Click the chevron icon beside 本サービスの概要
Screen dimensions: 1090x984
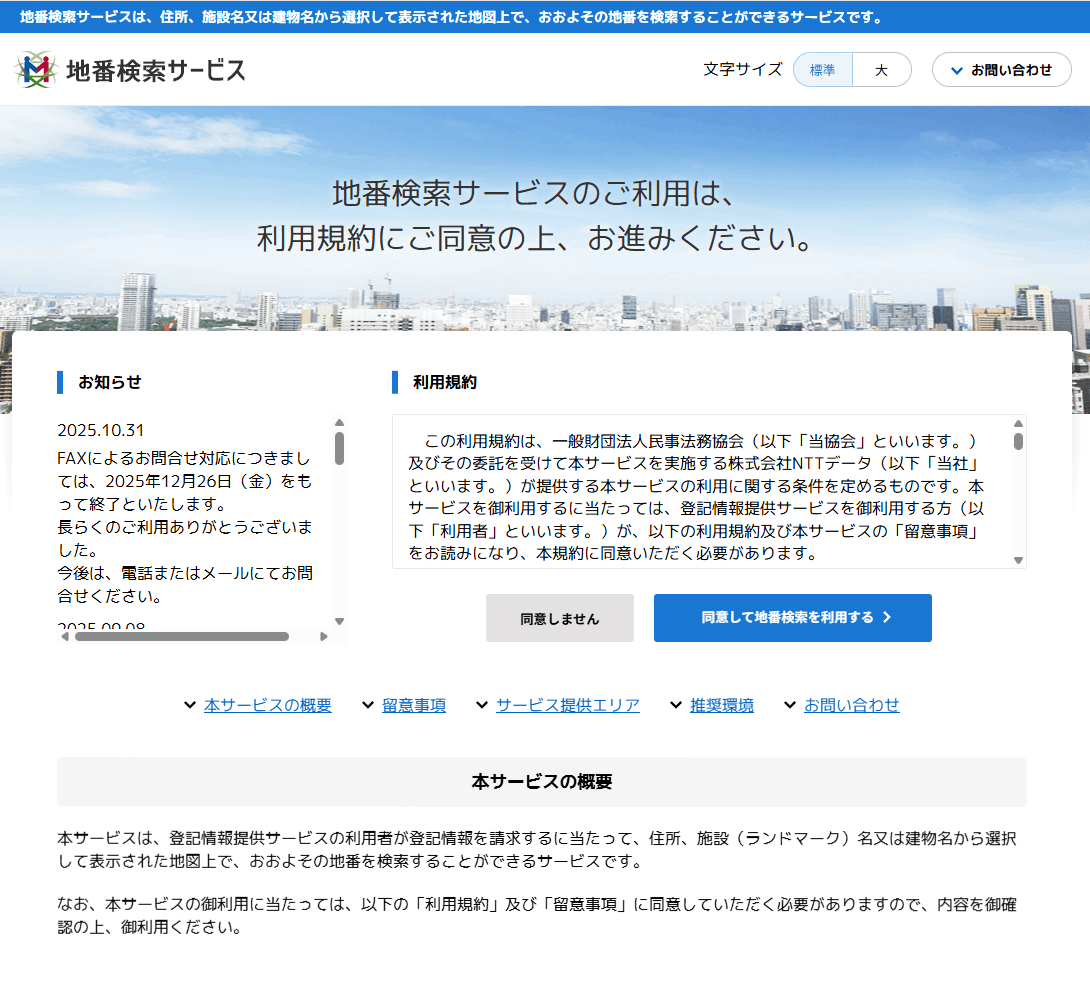[x=190, y=704]
